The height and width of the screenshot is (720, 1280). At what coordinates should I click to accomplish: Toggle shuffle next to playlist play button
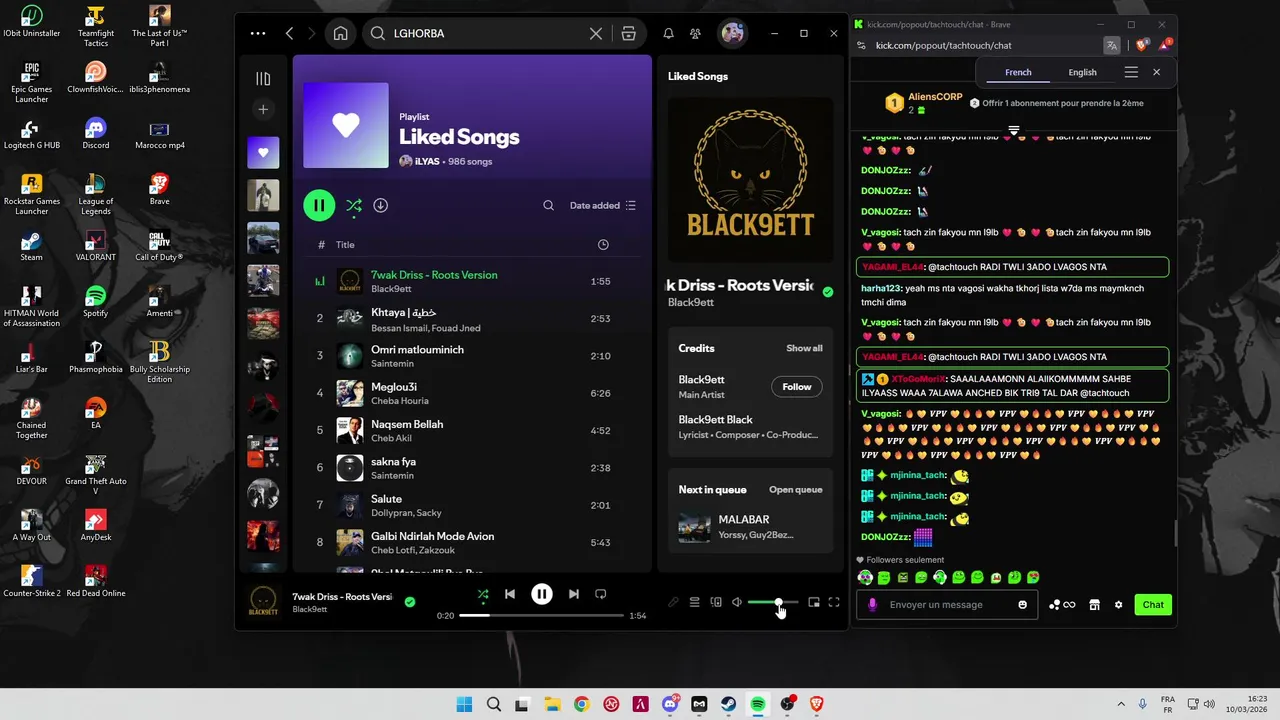coord(354,205)
